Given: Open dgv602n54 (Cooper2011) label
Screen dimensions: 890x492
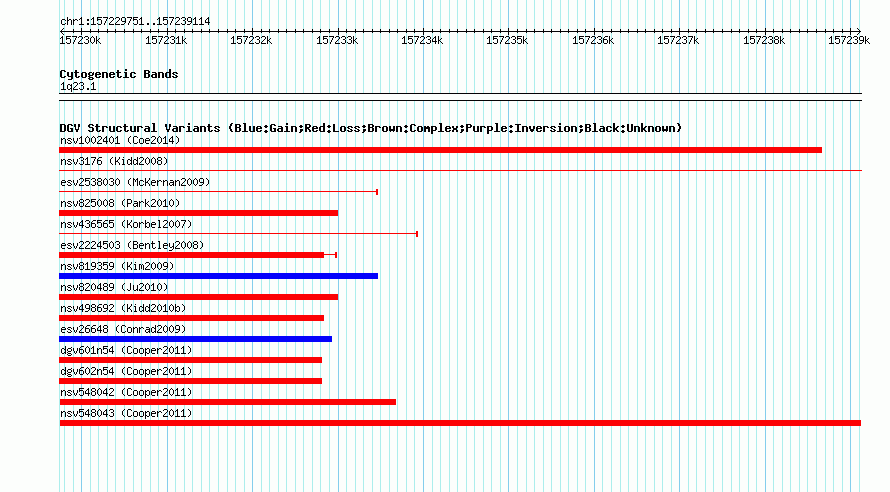Looking at the screenshot, I should (126, 371).
